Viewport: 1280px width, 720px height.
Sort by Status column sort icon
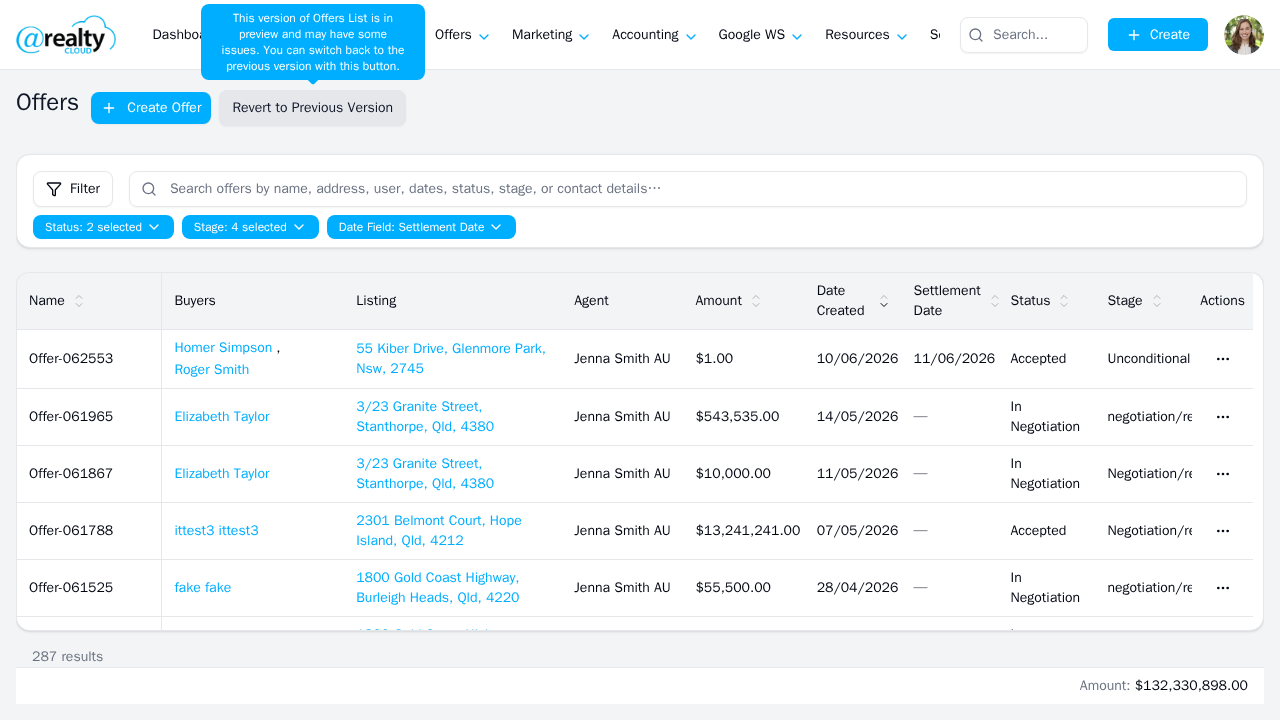(1064, 301)
